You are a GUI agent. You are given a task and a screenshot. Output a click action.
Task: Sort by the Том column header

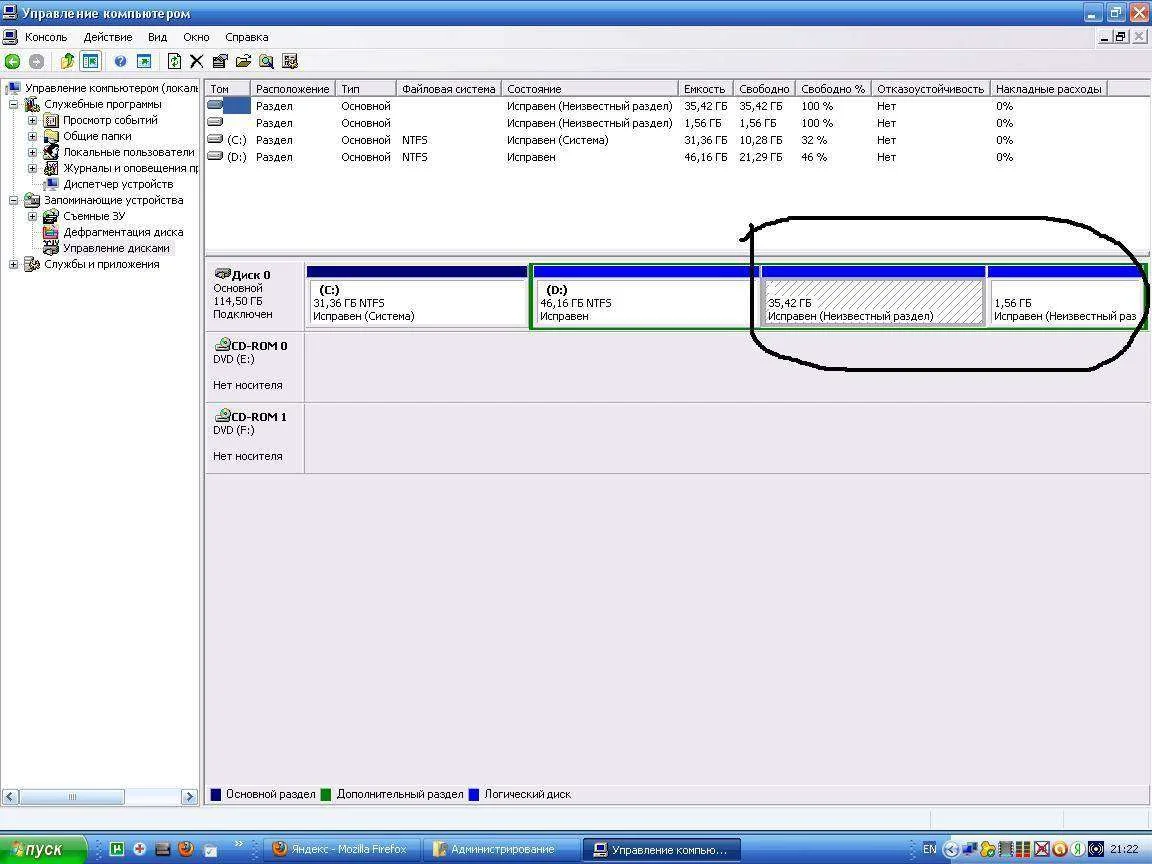(228, 89)
